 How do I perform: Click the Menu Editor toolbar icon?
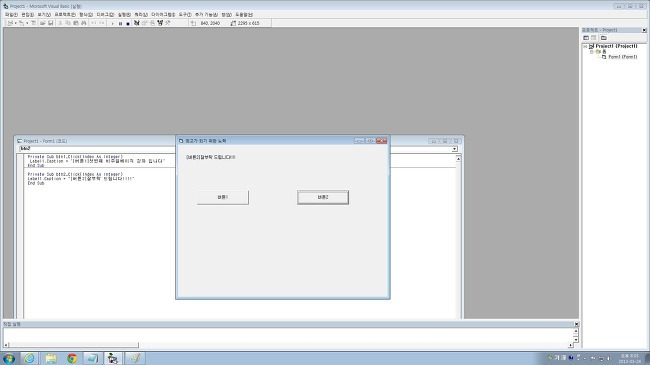coord(34,23)
